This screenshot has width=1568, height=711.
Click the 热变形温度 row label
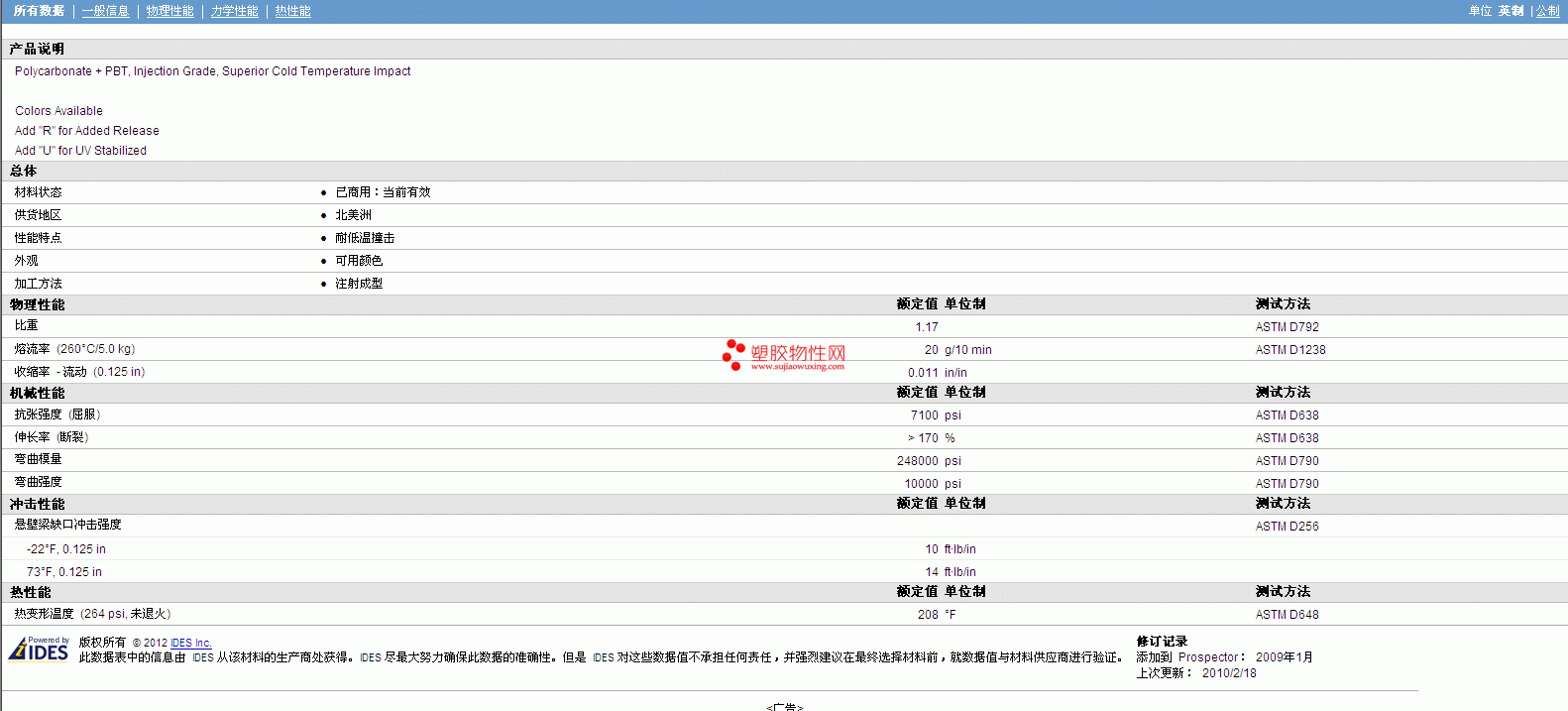click(92, 614)
